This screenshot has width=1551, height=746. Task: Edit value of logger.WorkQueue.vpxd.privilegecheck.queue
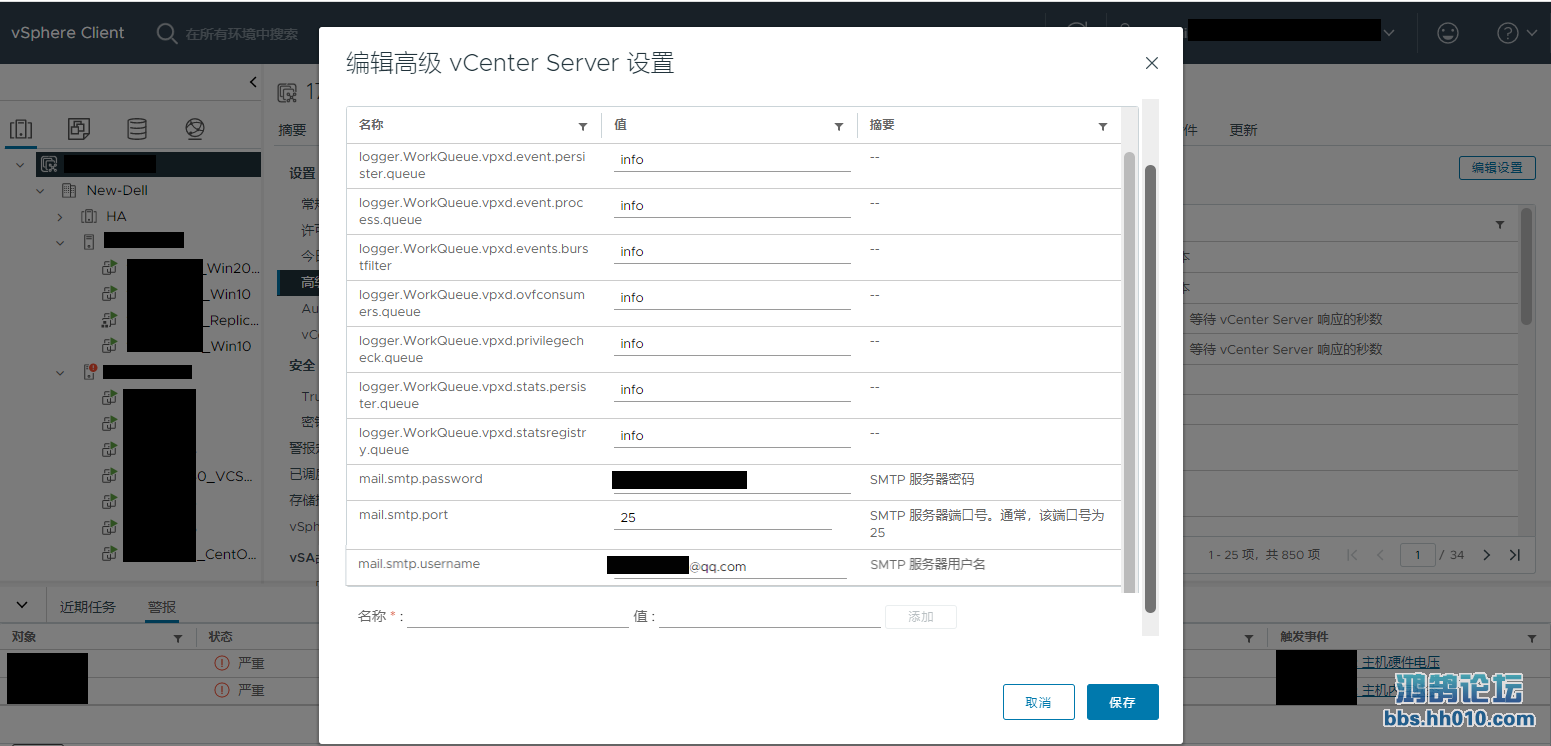click(x=732, y=344)
